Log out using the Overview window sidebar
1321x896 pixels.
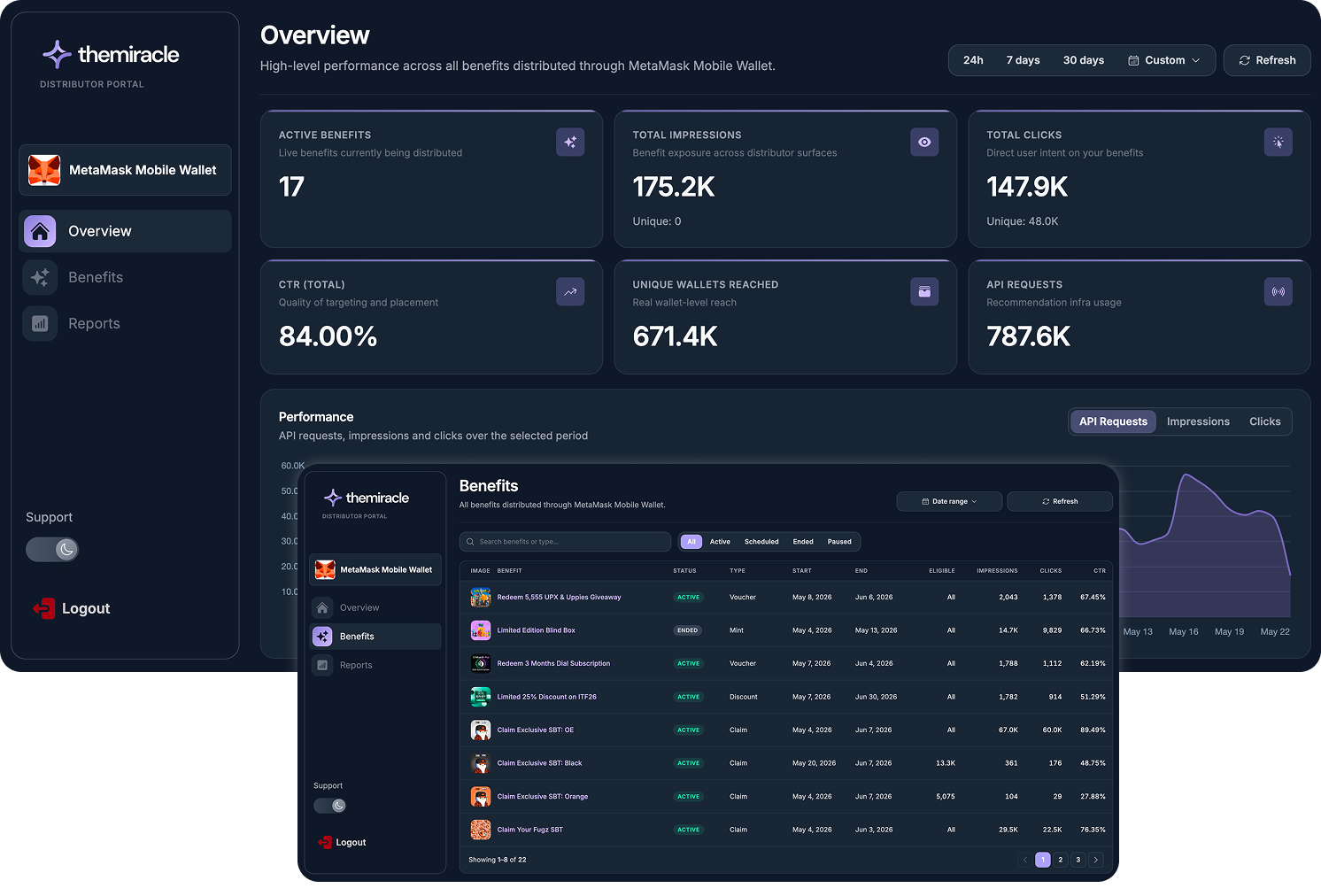[x=72, y=608]
